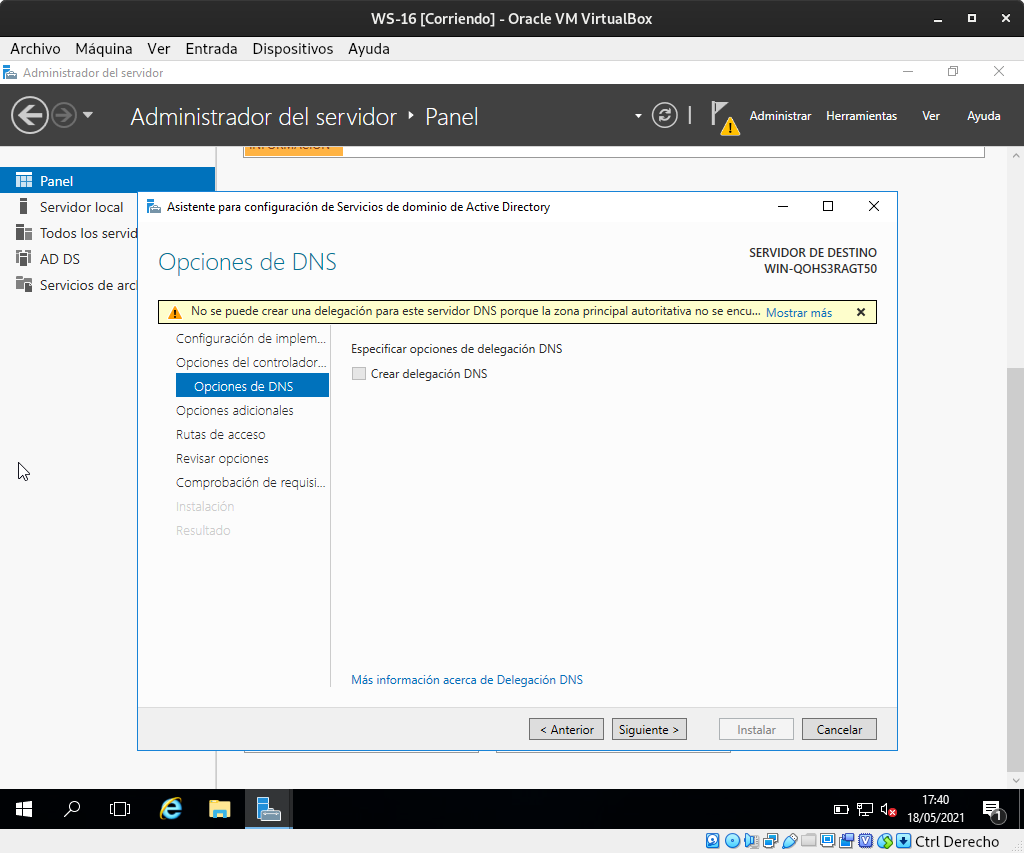Open the Windows Start menu
Viewport: 1024px width, 853px height.
coord(24,809)
